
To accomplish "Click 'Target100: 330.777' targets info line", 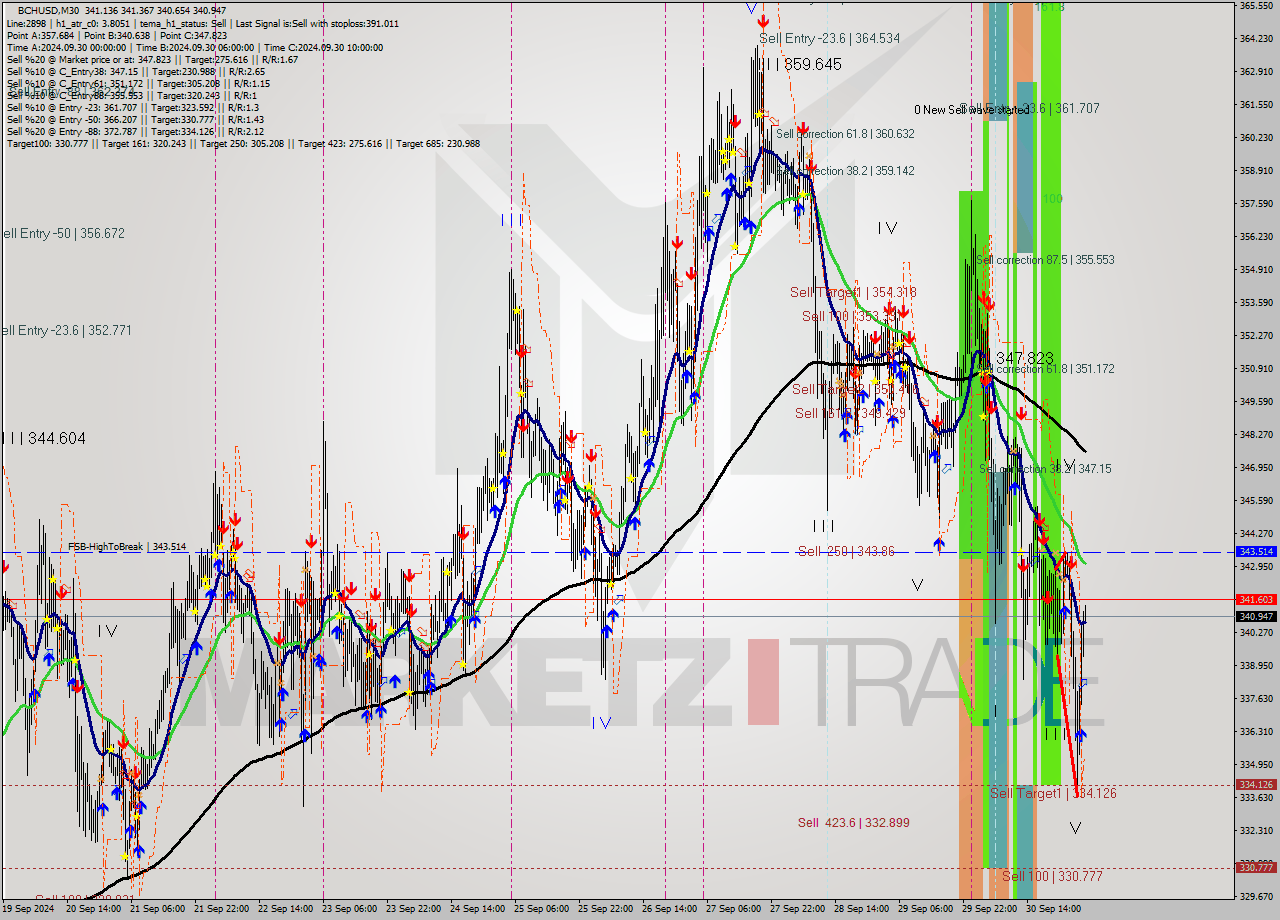I will 243,143.
